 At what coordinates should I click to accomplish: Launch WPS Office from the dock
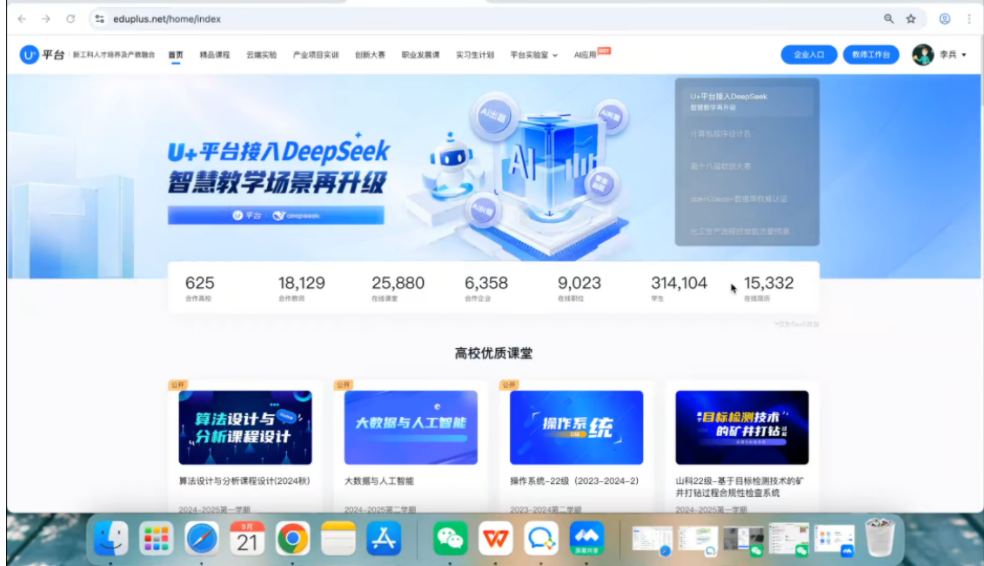(496, 538)
